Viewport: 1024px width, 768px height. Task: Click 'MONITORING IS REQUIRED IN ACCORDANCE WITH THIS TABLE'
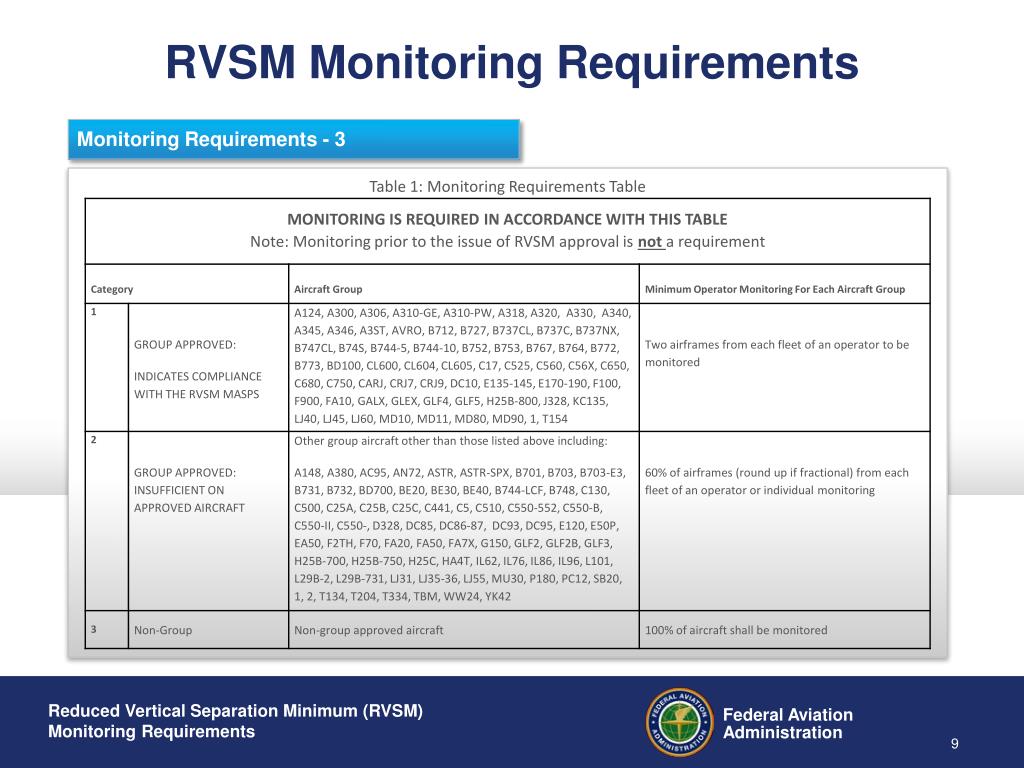(x=507, y=219)
